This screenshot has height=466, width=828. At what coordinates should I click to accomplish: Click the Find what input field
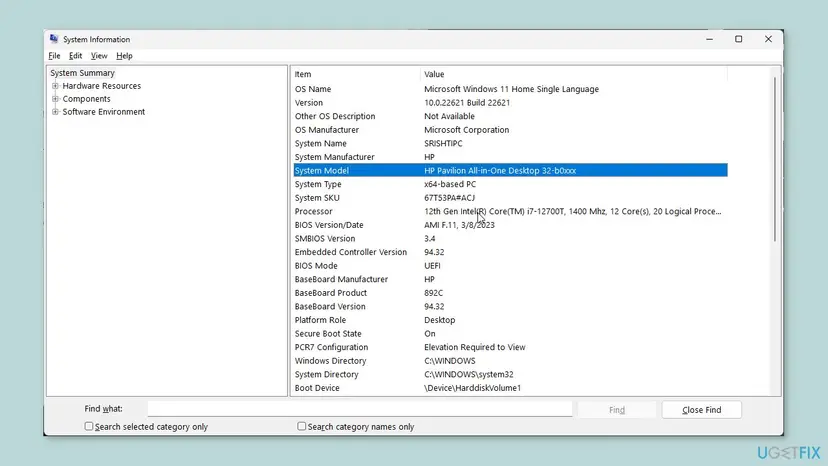[360, 409]
